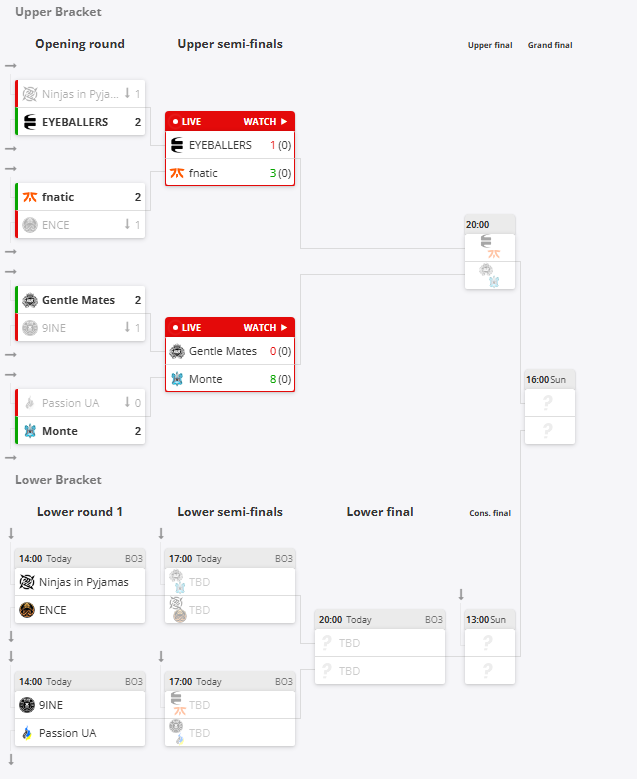Viewport: 637px width, 779px height.
Task: Click the EYEBALLERS logo in the live semi-final
Action: (x=177, y=145)
